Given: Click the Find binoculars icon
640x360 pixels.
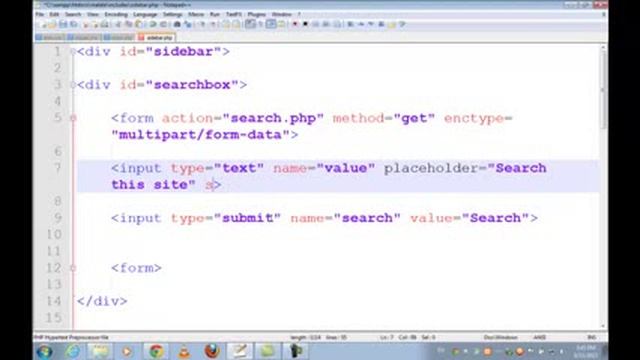Looking at the screenshot, I should 177,24.
